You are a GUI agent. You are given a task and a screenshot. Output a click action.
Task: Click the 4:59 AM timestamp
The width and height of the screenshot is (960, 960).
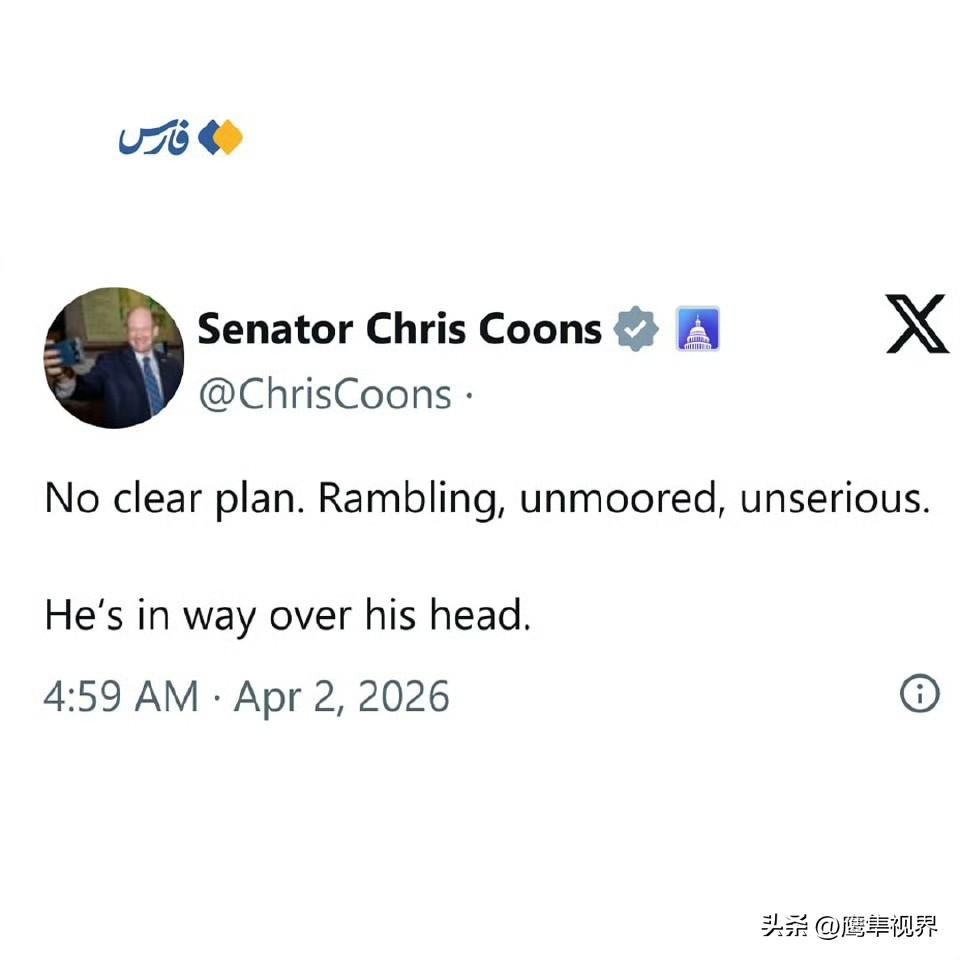121,696
